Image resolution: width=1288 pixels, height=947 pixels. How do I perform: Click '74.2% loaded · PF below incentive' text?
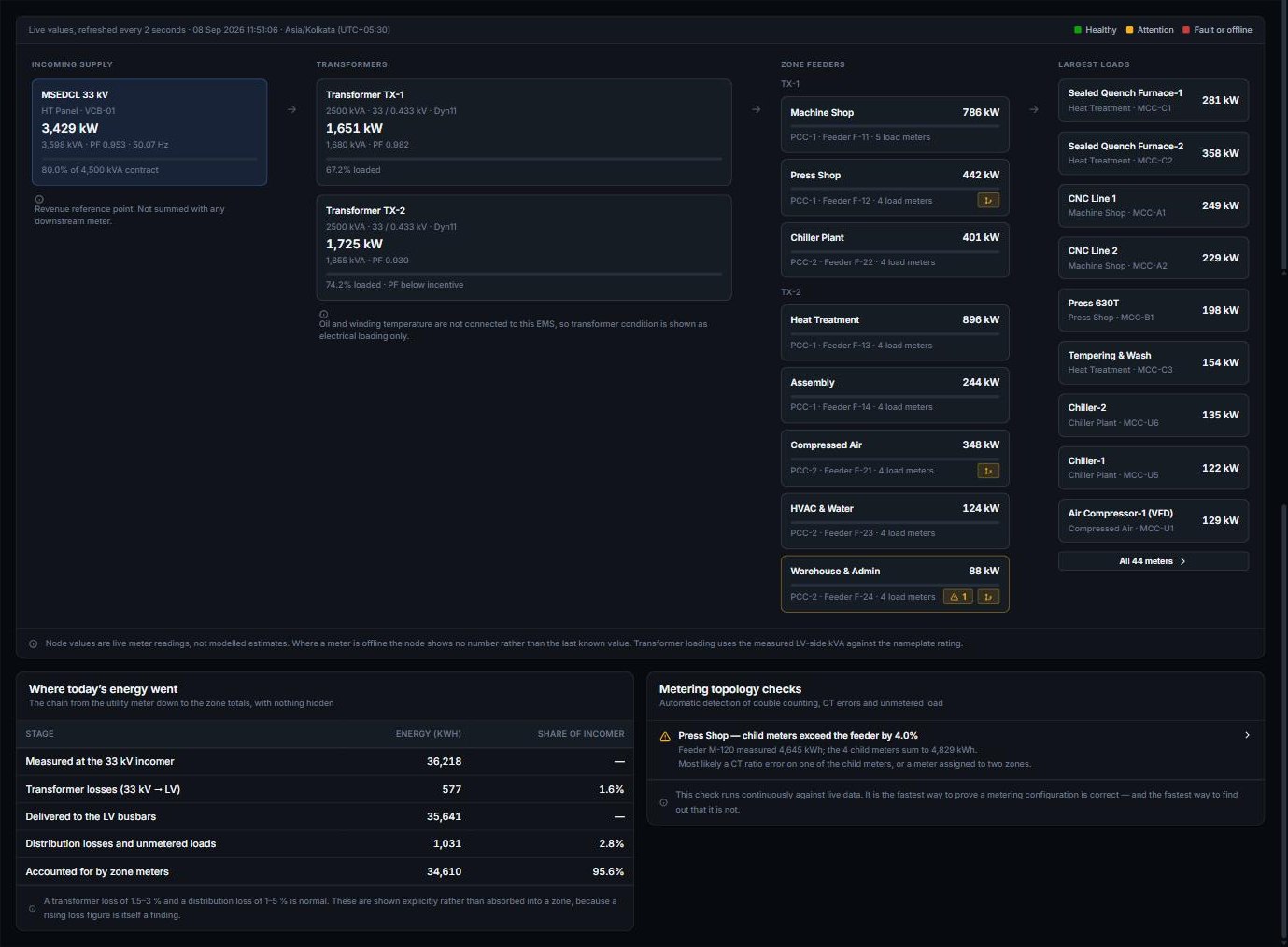(x=394, y=285)
